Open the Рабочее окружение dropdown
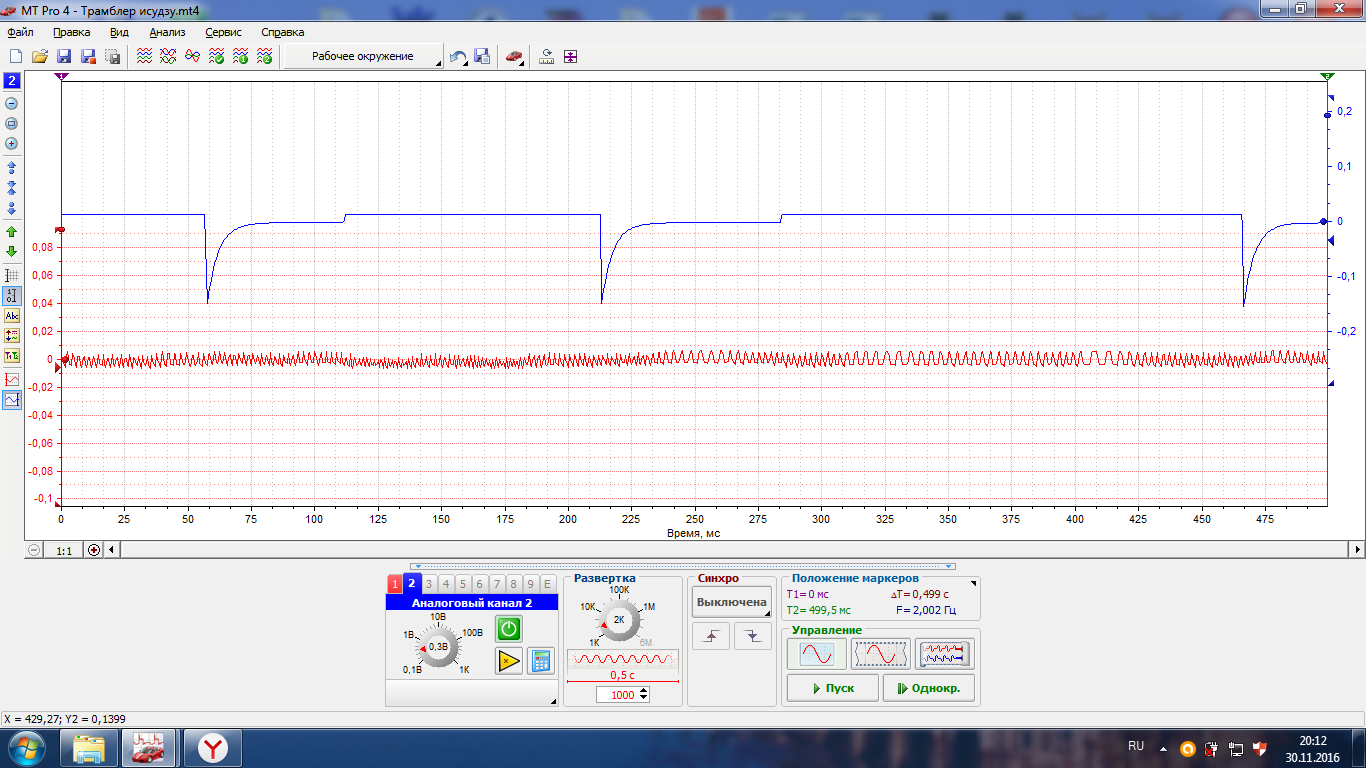Viewport: 1366px width, 768px height. 363,57
